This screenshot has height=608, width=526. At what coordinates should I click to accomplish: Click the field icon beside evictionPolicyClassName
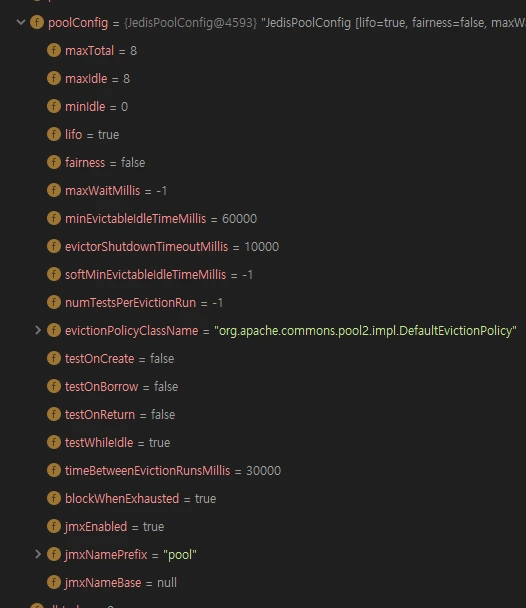coord(54,330)
